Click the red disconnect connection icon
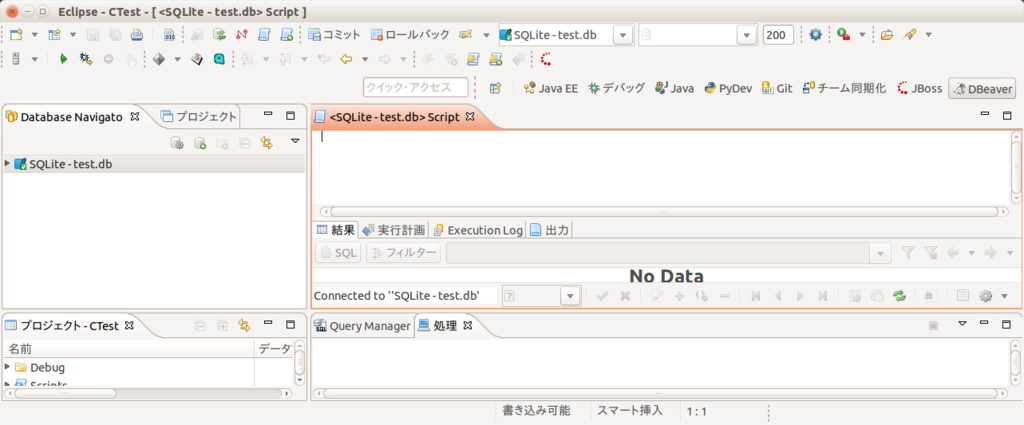 pyautogui.click(x=242, y=35)
